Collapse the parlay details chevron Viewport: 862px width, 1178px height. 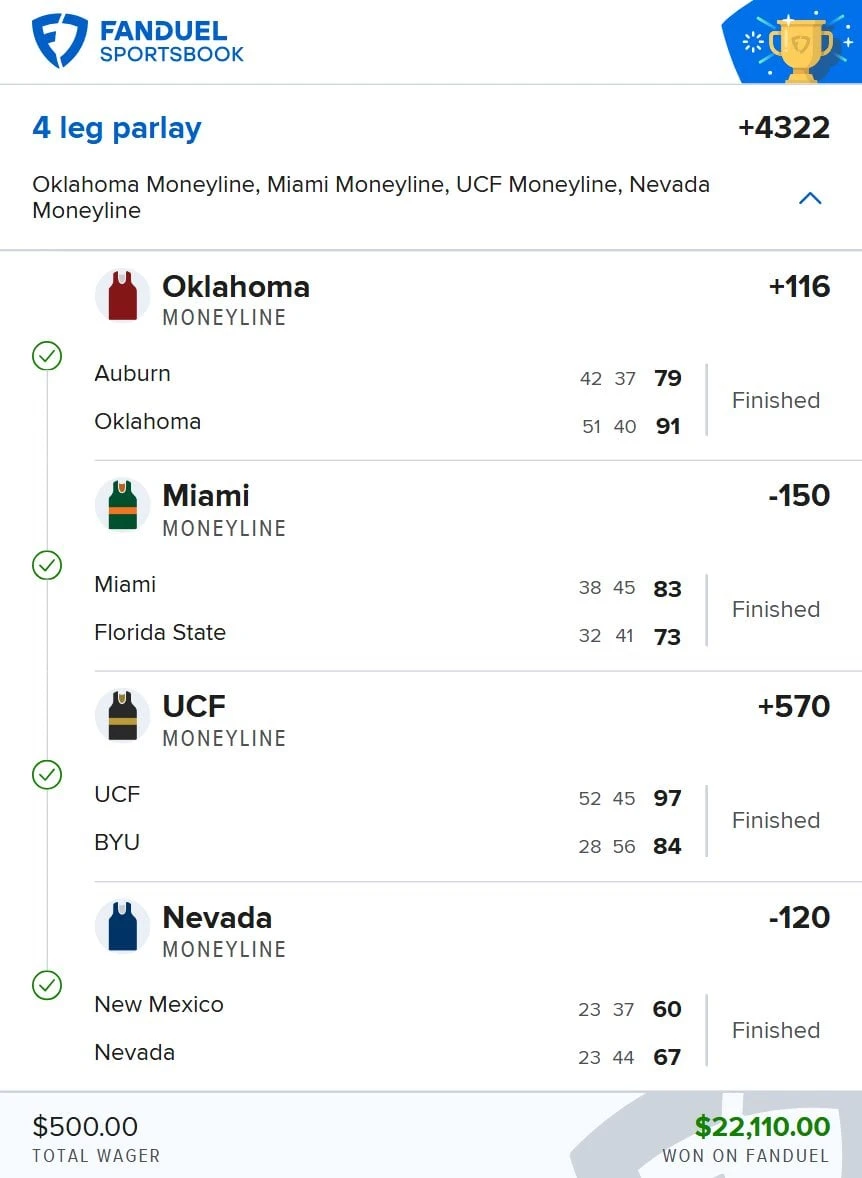tap(809, 198)
